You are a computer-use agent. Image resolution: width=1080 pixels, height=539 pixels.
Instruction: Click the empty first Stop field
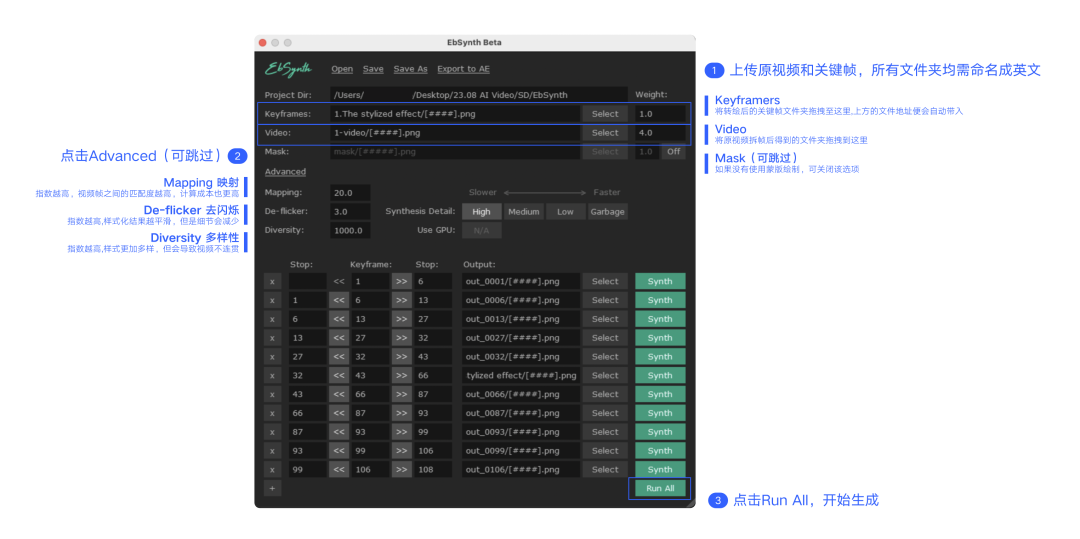(x=307, y=282)
